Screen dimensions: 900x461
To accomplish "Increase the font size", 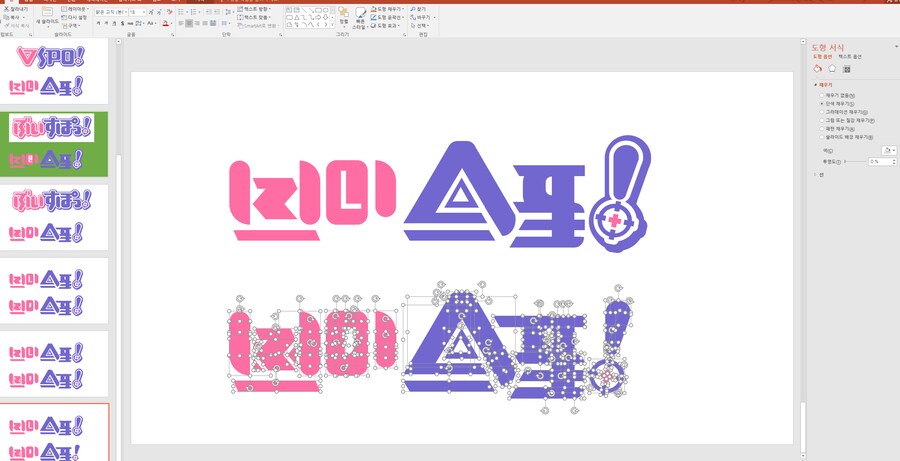I will click(151, 12).
